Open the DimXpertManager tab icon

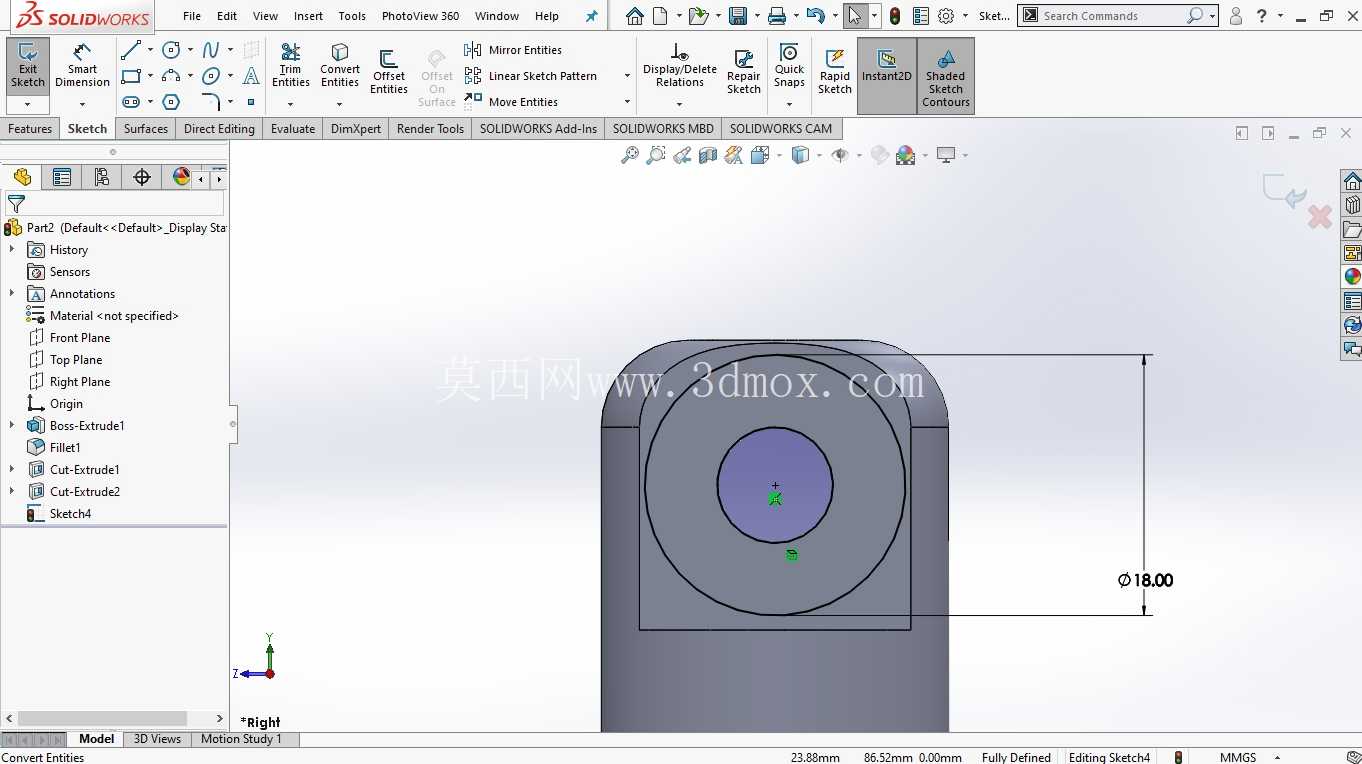coord(142,177)
